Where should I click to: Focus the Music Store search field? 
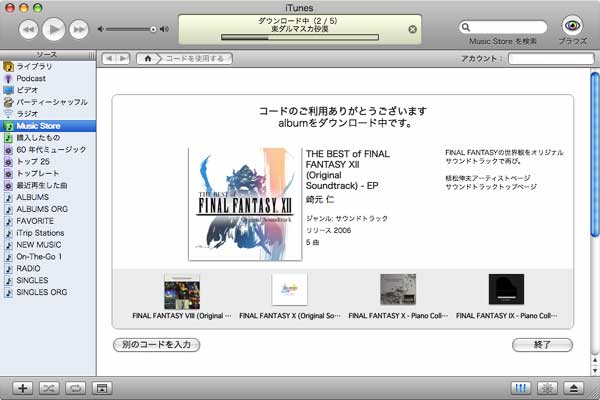click(x=503, y=27)
